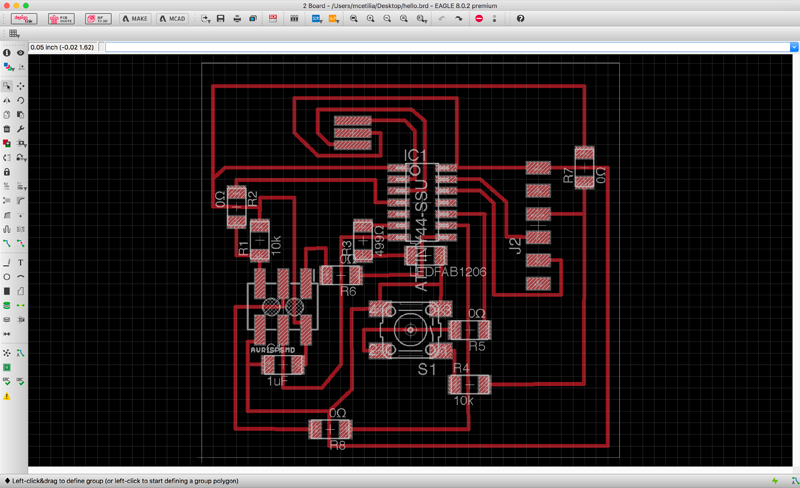Select the Group selection tool

click(7, 86)
